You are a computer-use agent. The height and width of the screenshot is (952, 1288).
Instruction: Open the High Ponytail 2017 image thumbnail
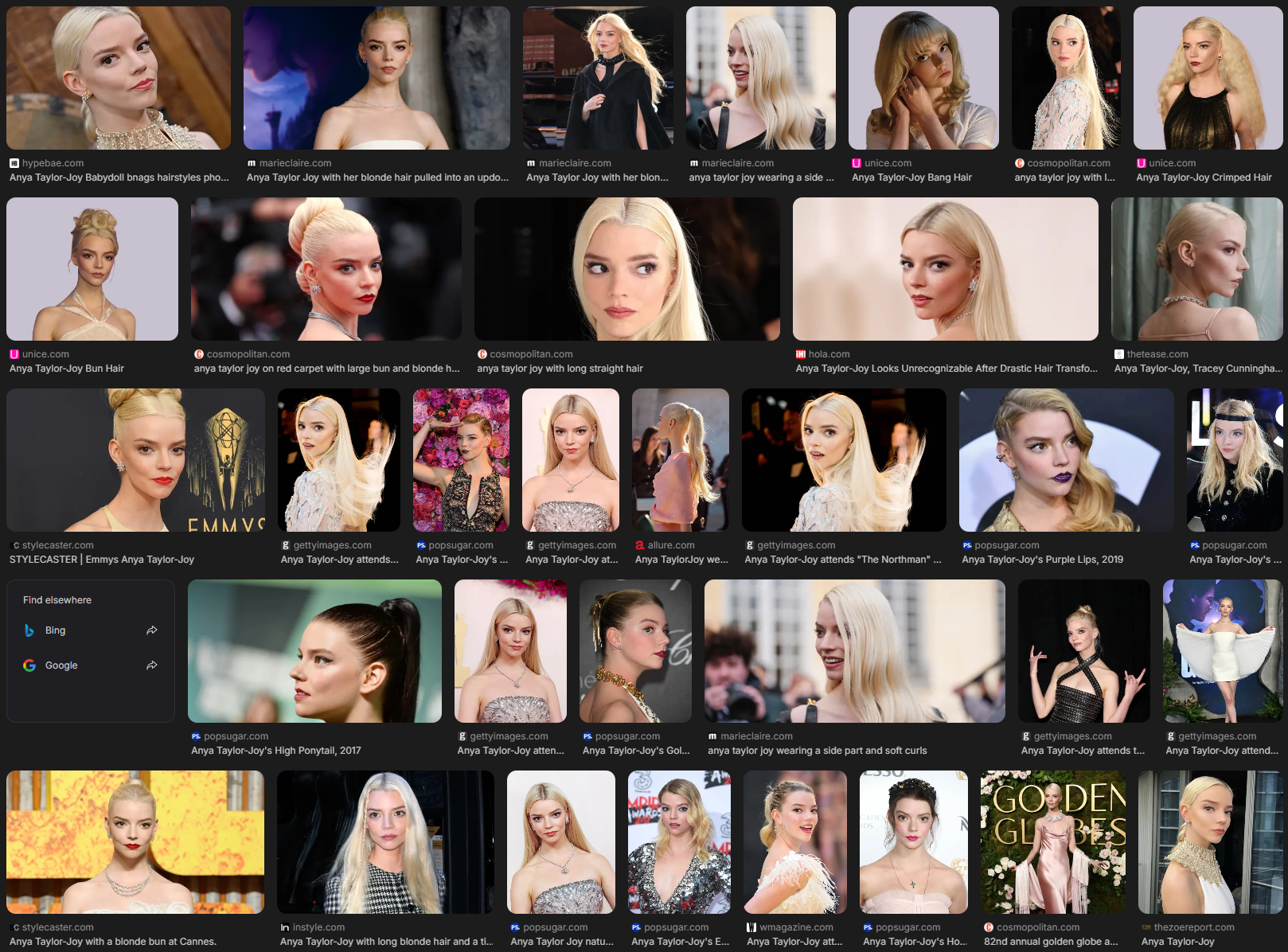[314, 651]
